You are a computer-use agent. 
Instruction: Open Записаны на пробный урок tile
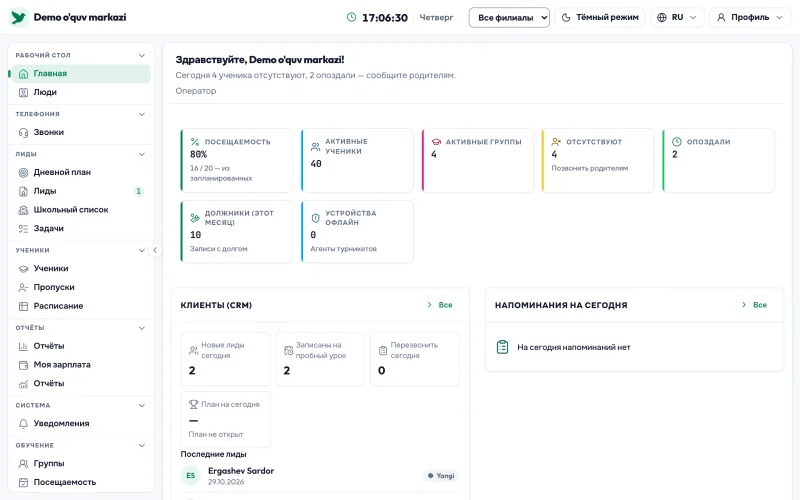click(x=320, y=359)
